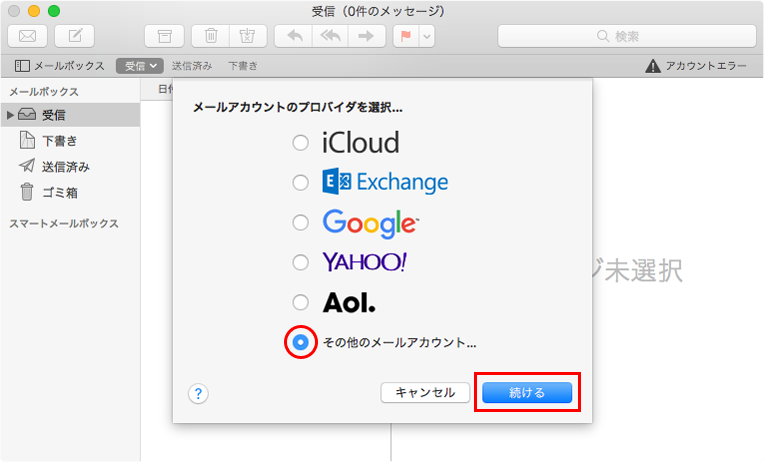Close the Mail window red button

pos(15,11)
